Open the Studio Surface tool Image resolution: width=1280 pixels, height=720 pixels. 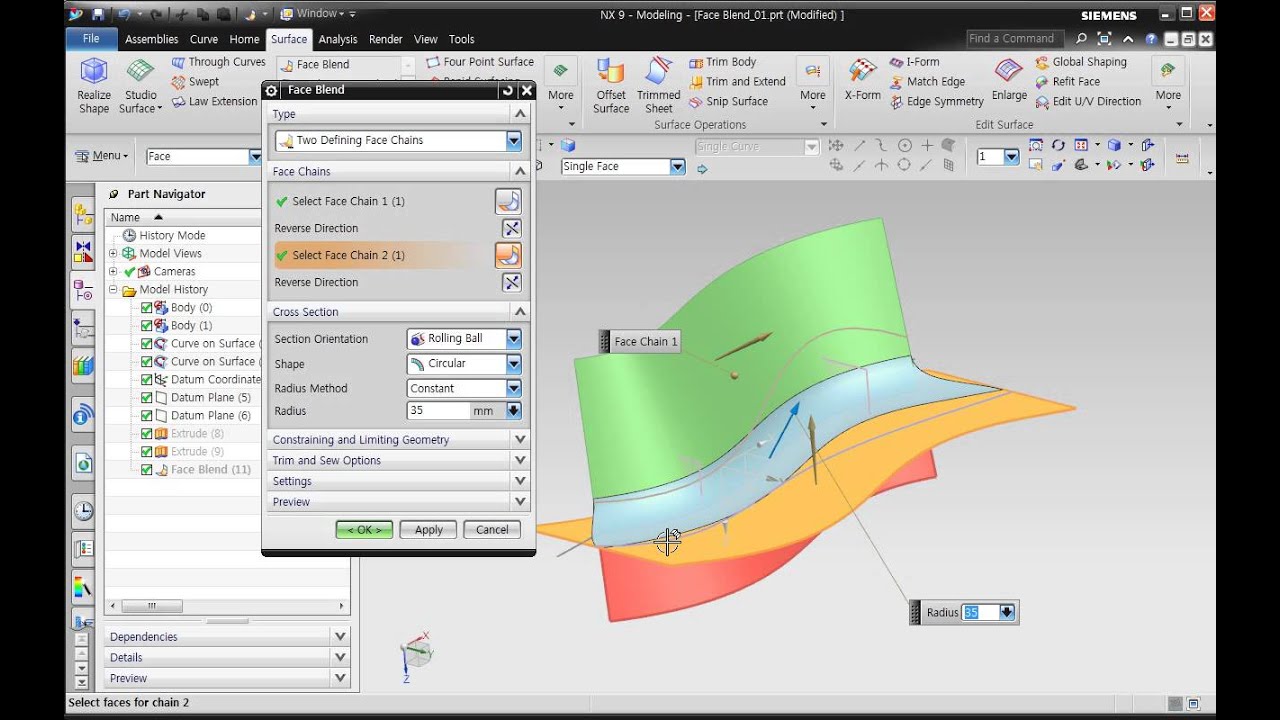point(140,85)
